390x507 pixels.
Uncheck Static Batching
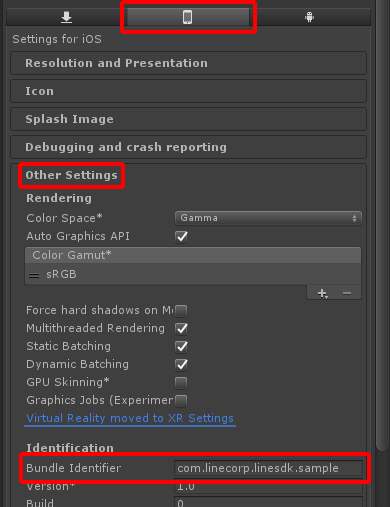click(x=181, y=347)
